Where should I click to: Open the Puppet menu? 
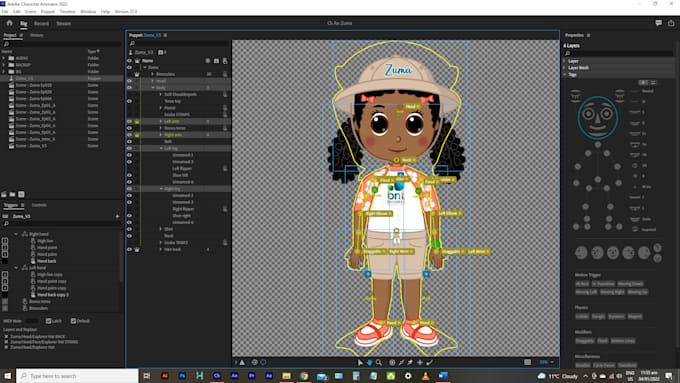(x=48, y=12)
